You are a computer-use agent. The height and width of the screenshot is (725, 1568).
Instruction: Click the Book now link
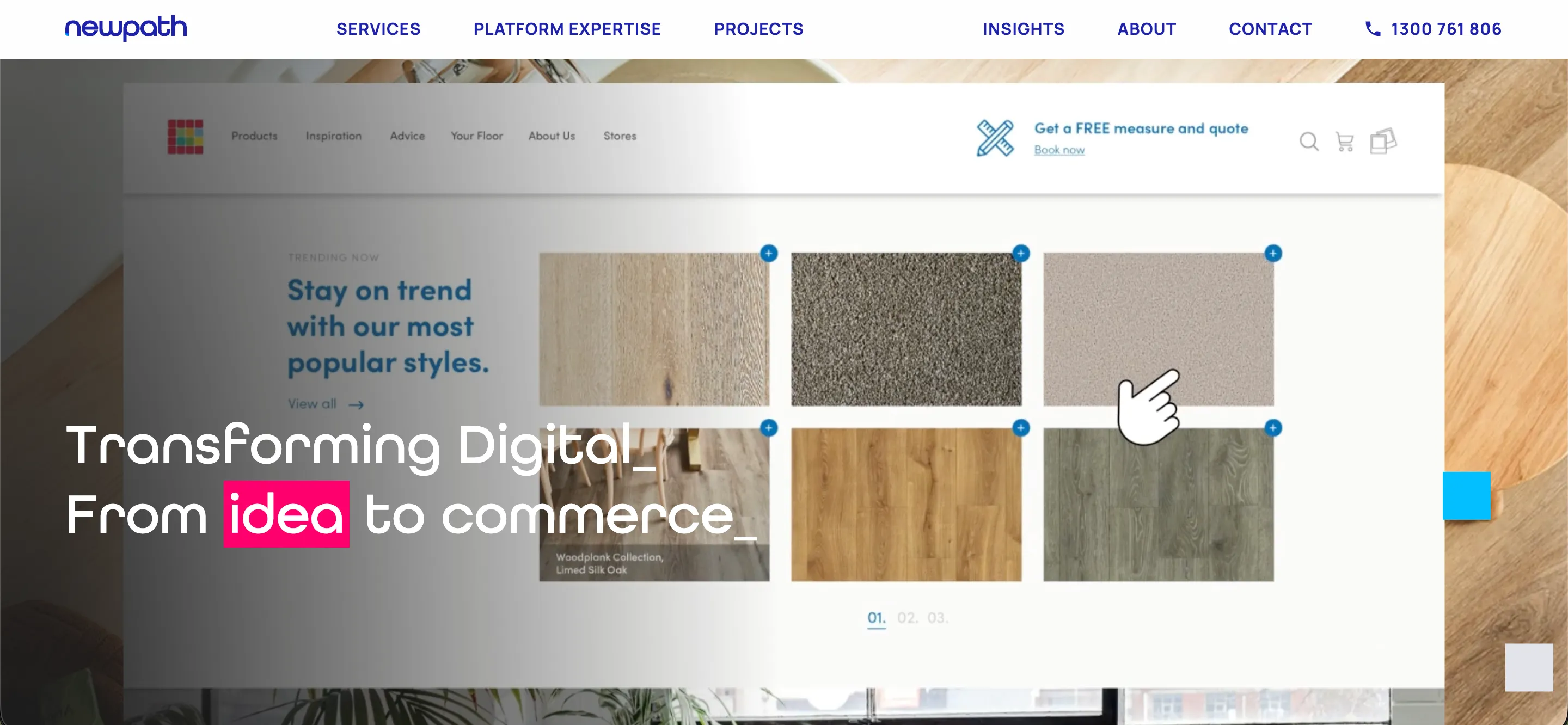coord(1059,150)
